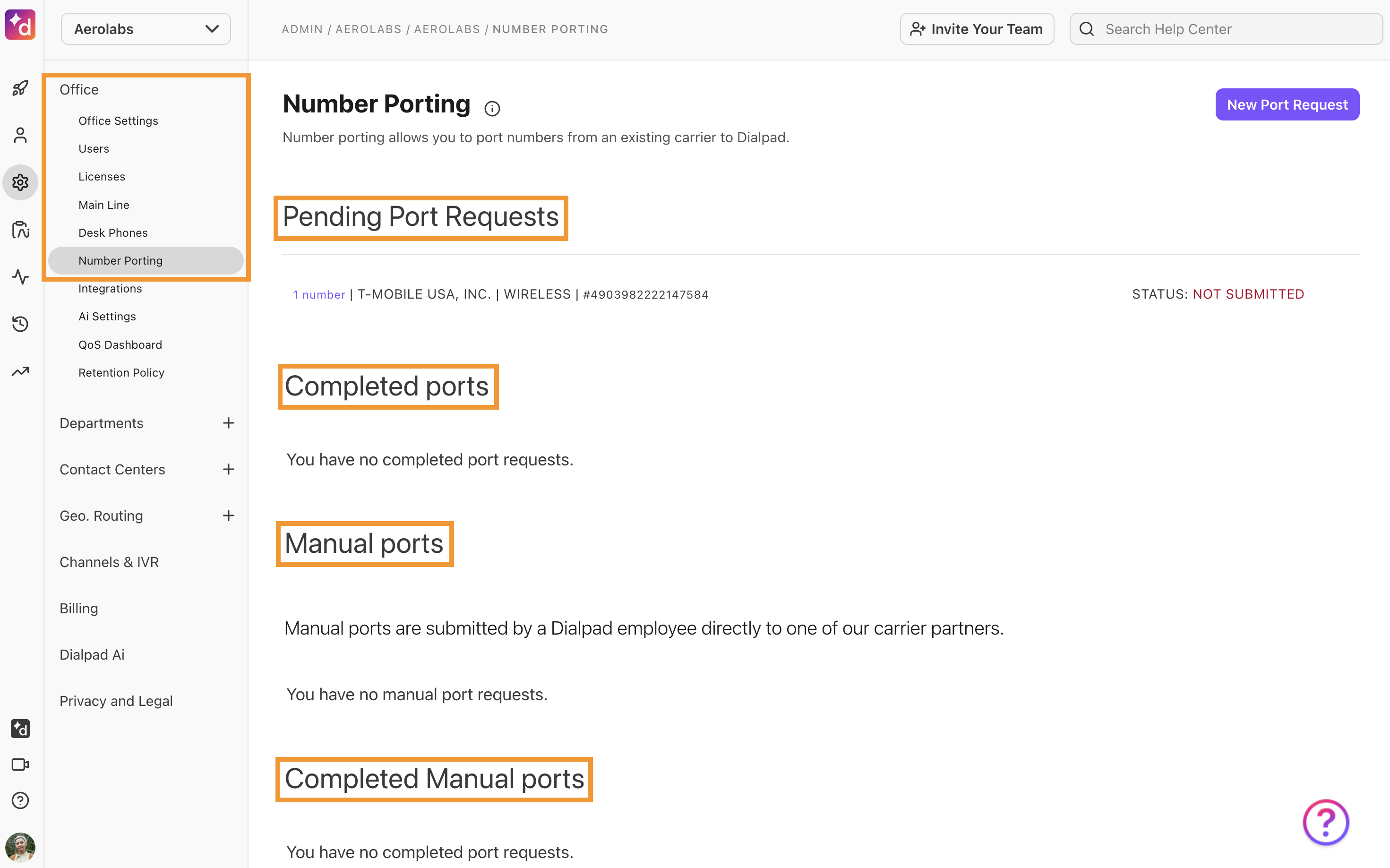The width and height of the screenshot is (1390, 868).
Task: Select the Number Porting menu item
Action: [x=146, y=261]
